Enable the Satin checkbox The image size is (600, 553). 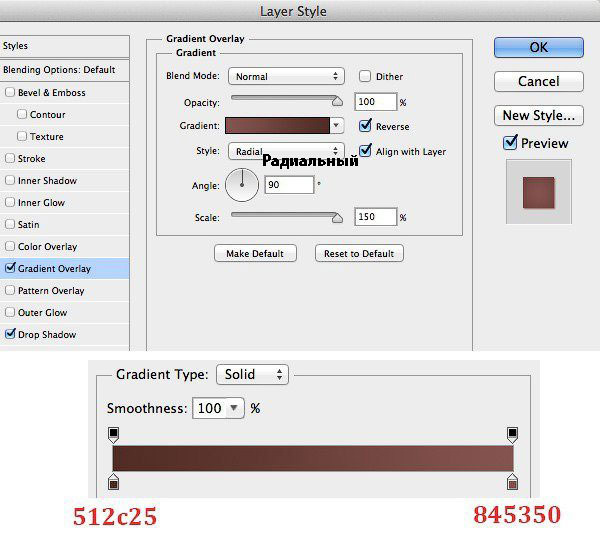10,224
